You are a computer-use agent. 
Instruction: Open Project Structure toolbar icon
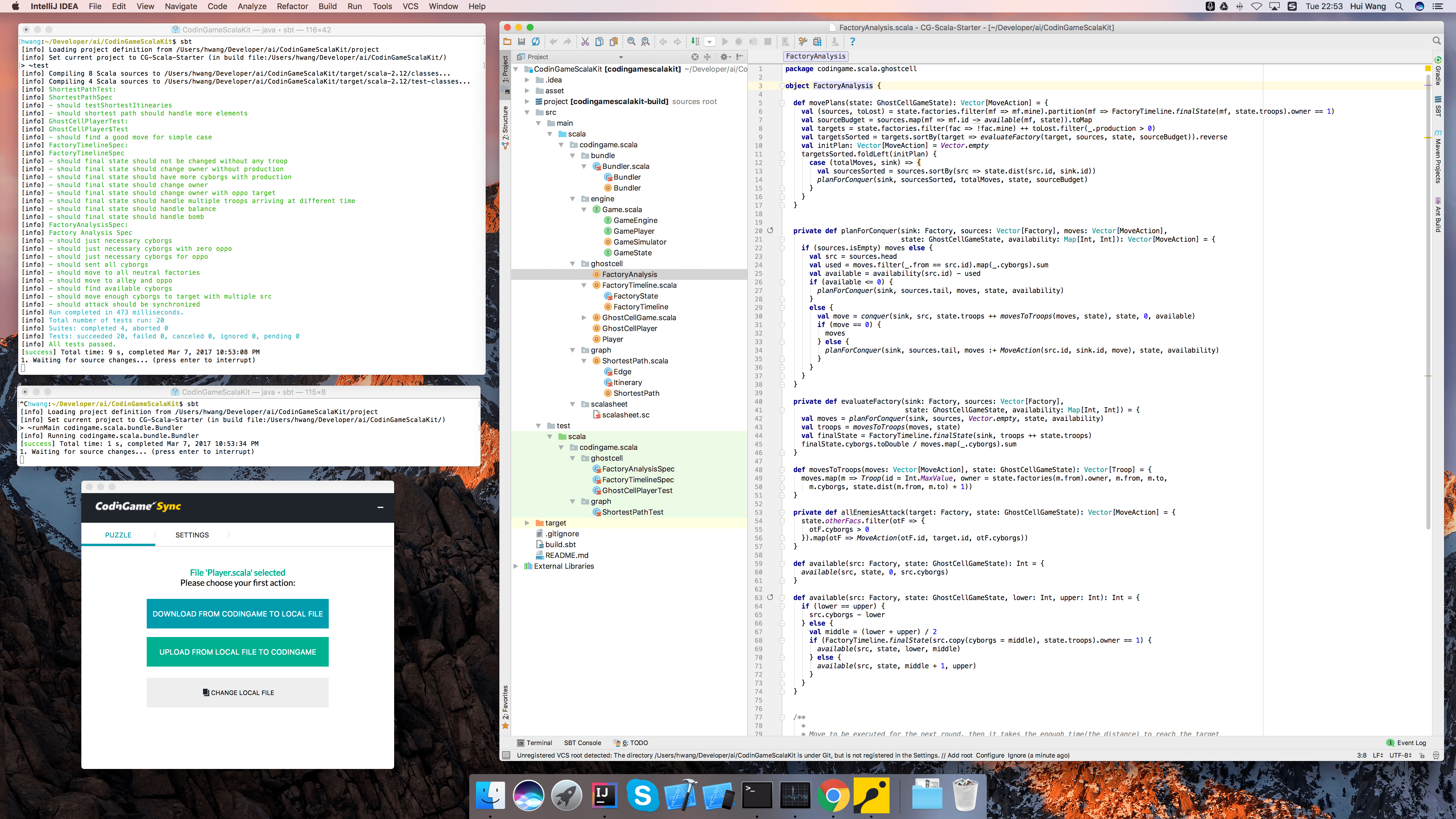817,42
